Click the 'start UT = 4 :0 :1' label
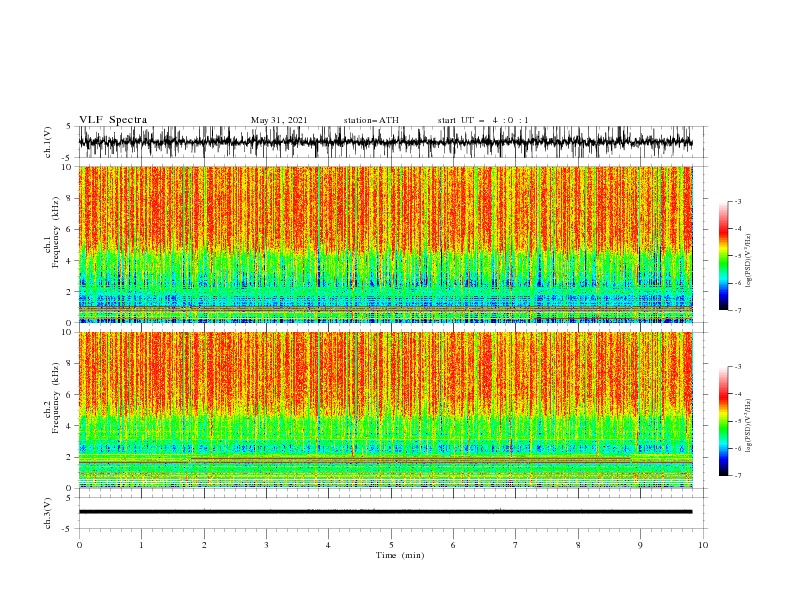Viewport: 792px width, 612px height. pyautogui.click(x=483, y=120)
